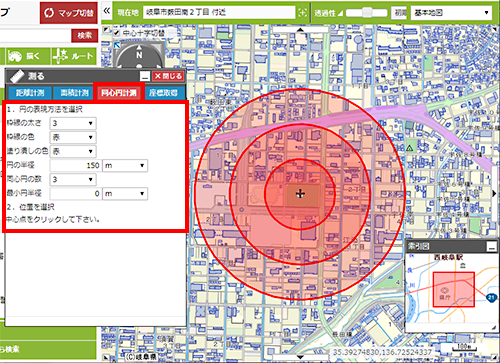The width and height of the screenshot is (500, 363).
Task: Open the 枠線の太さ line width dropdown
Action: click(73, 123)
